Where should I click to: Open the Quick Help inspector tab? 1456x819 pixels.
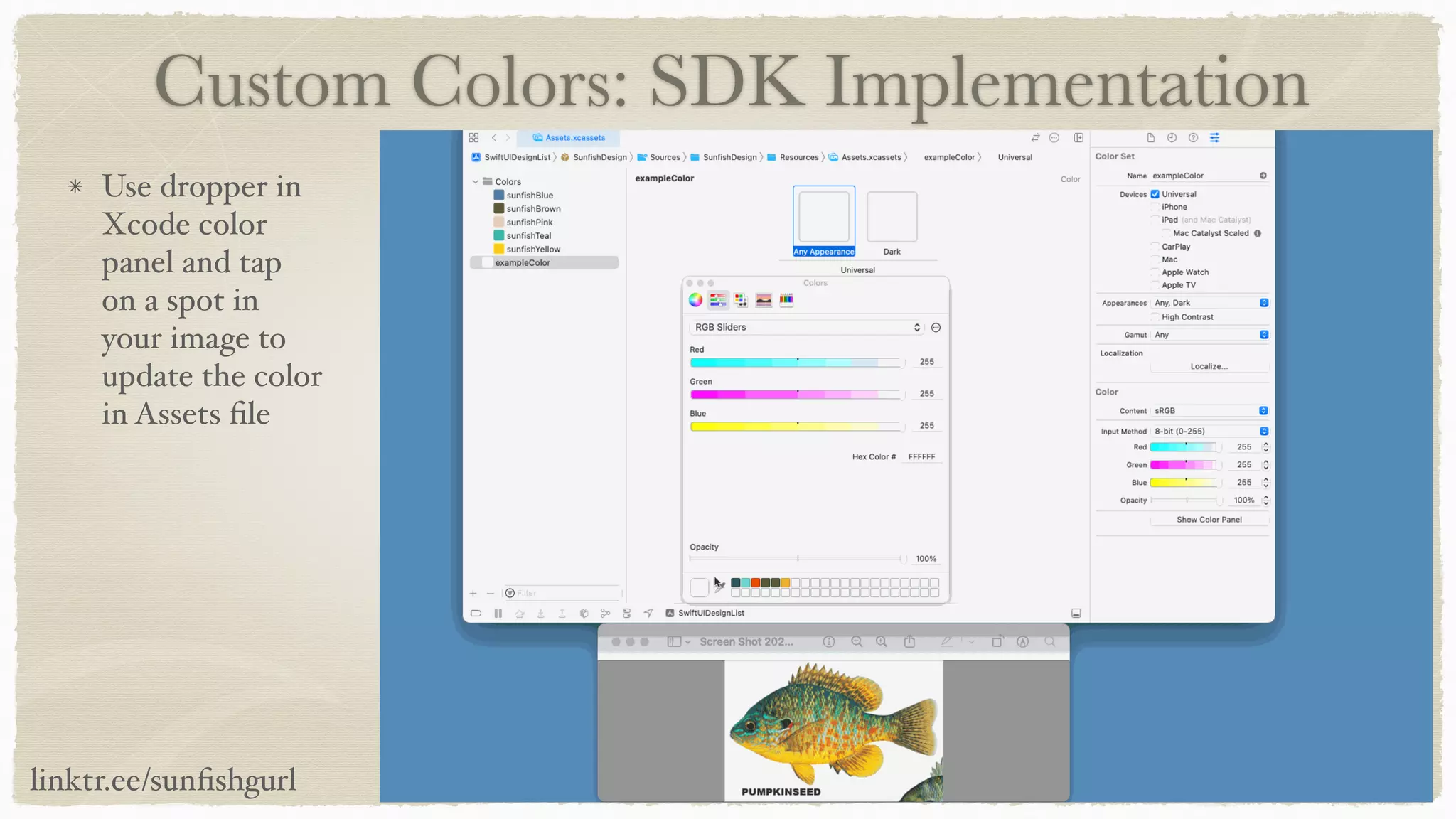click(1194, 138)
